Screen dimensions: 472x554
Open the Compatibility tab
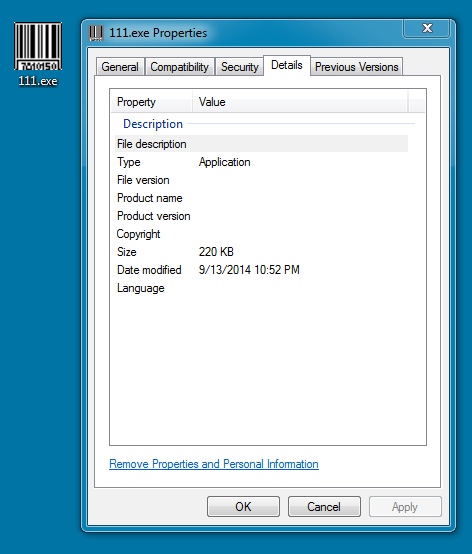(179, 67)
